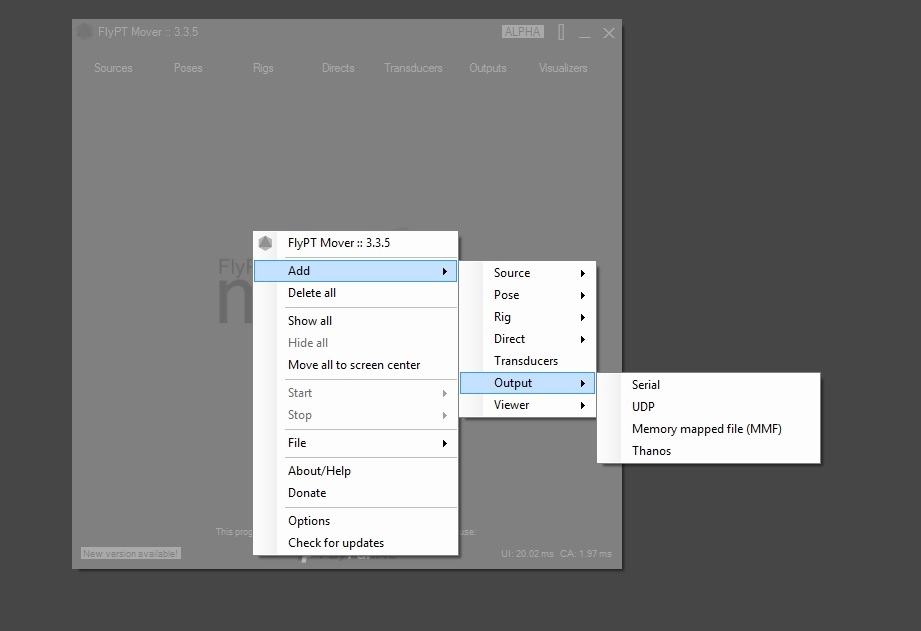921x631 pixels.
Task: Click the CA: 1.97 ms status text
Action: [x=586, y=553]
